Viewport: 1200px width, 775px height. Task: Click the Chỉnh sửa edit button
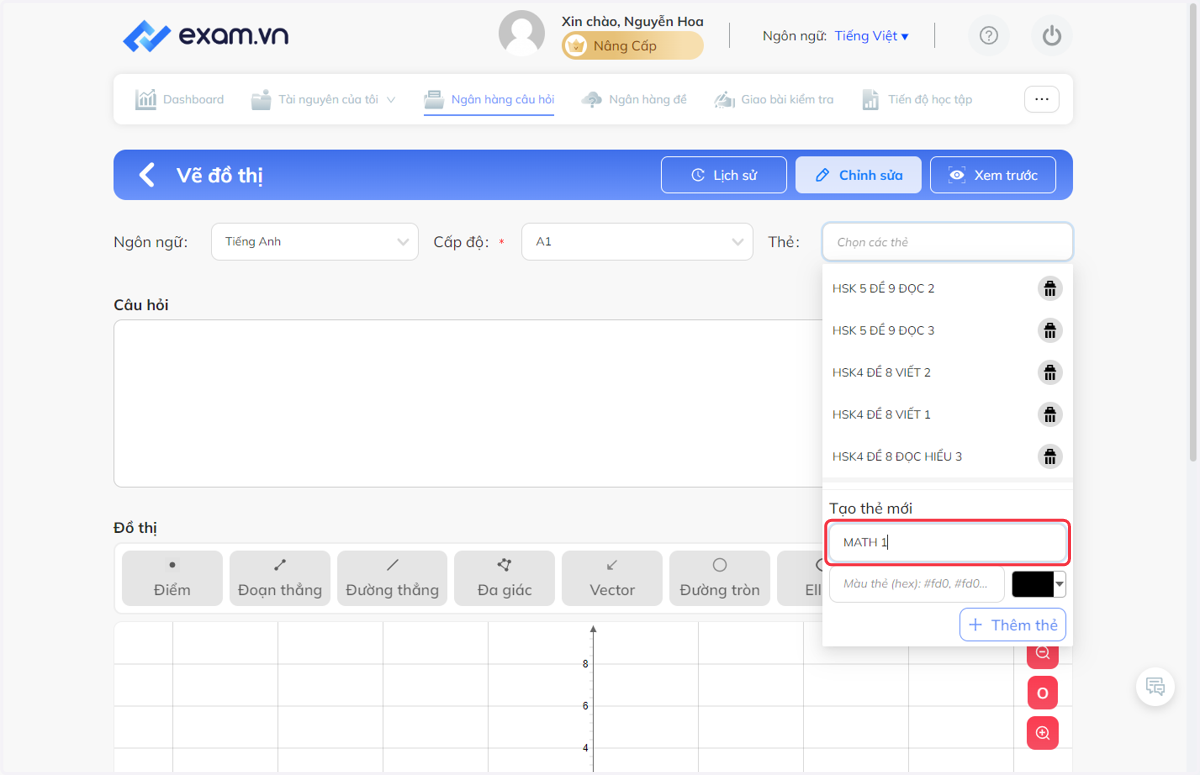coord(859,175)
